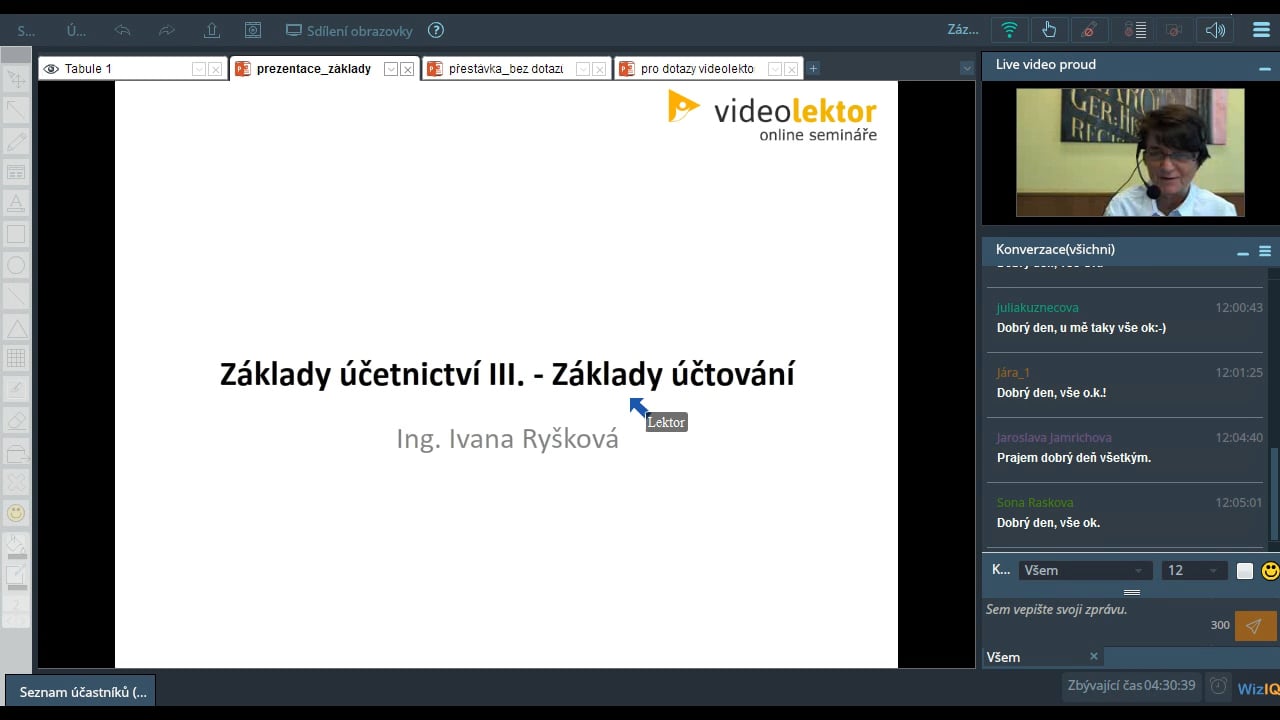Click the redo arrow in top toolbar
Viewport: 1280px width, 720px height.
[167, 30]
